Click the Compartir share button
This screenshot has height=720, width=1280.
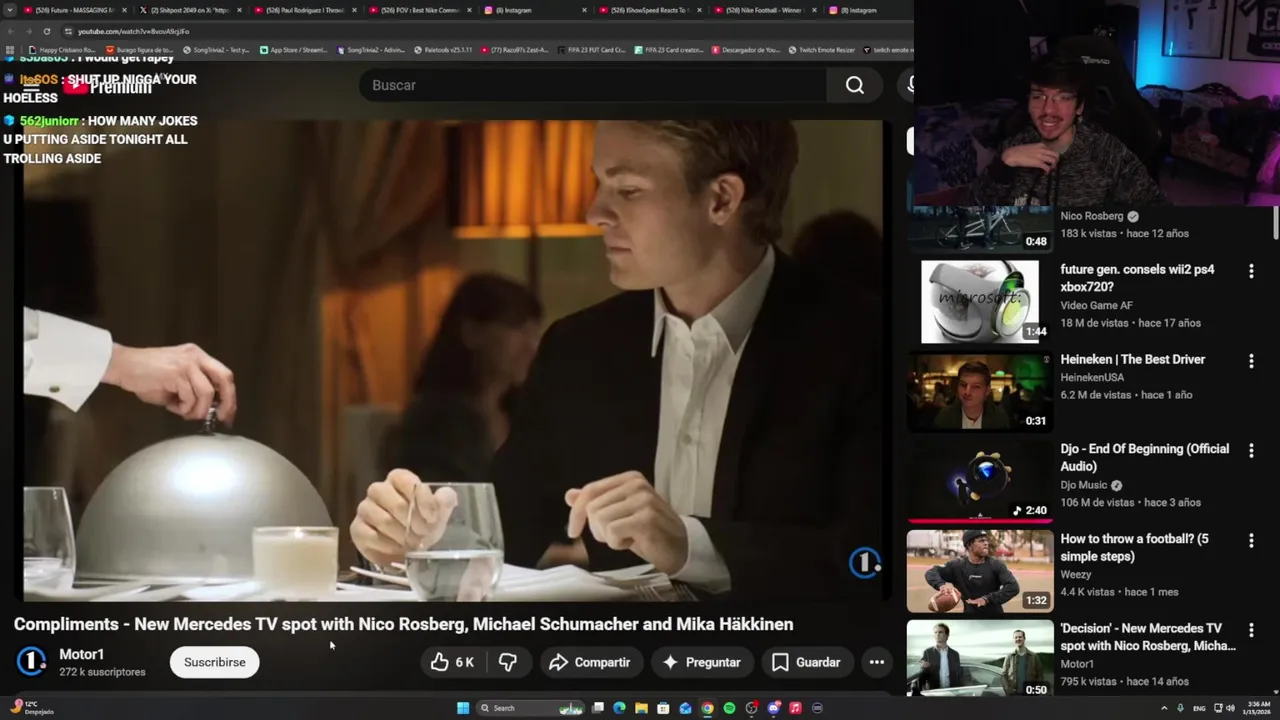(590, 662)
